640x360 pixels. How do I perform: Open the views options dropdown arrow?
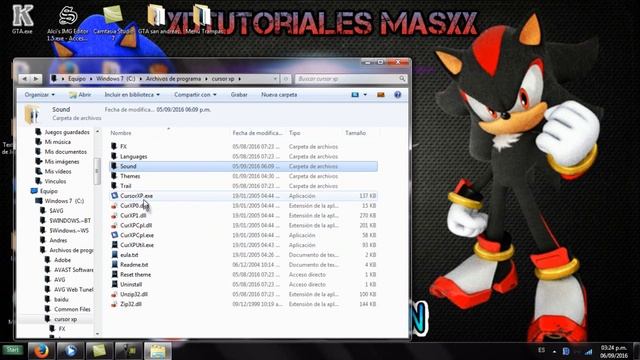tap(365, 95)
